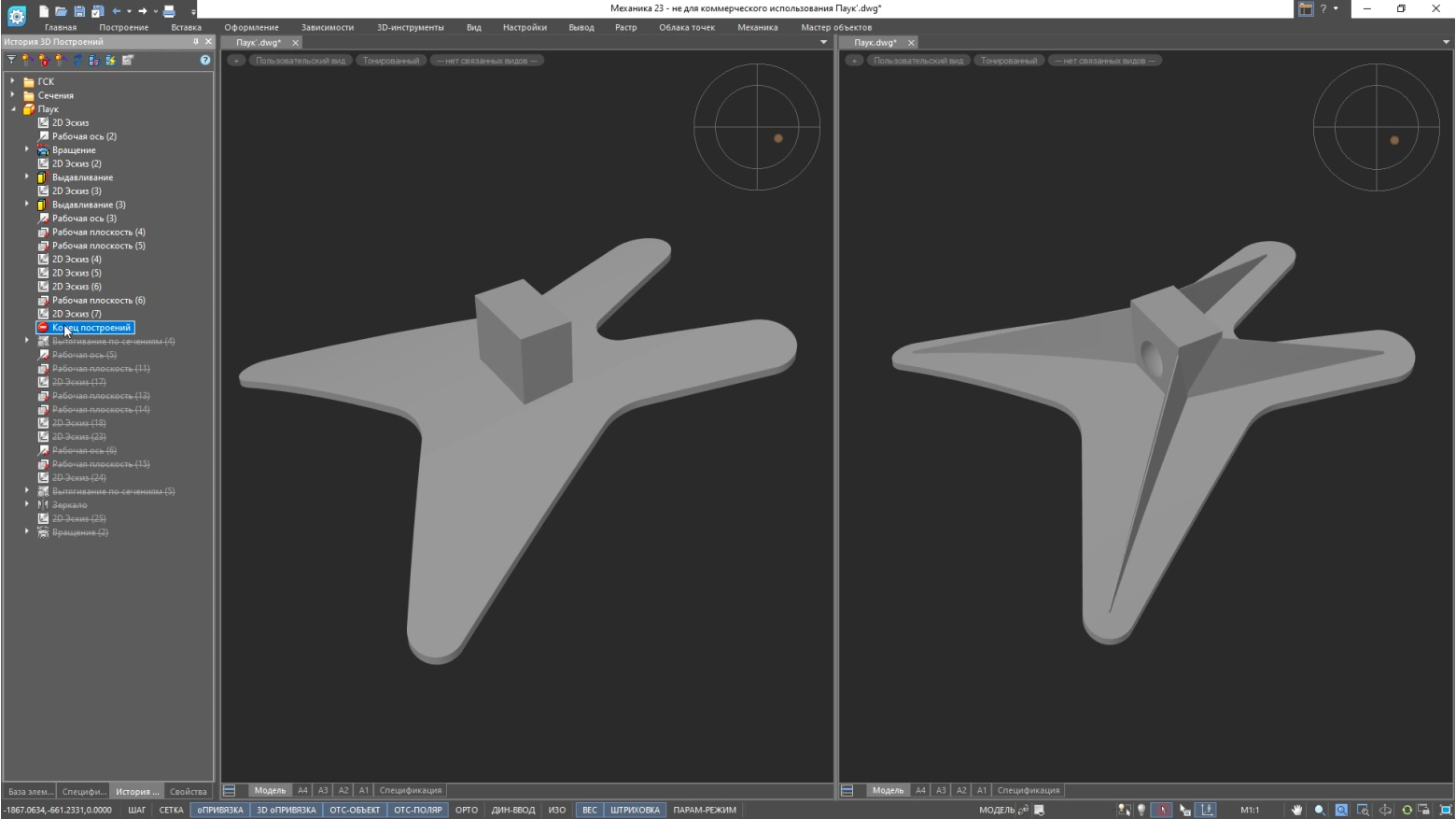The image size is (1456, 819).
Task: Select 2D Эскиз (7) in history tree
Action: point(77,314)
